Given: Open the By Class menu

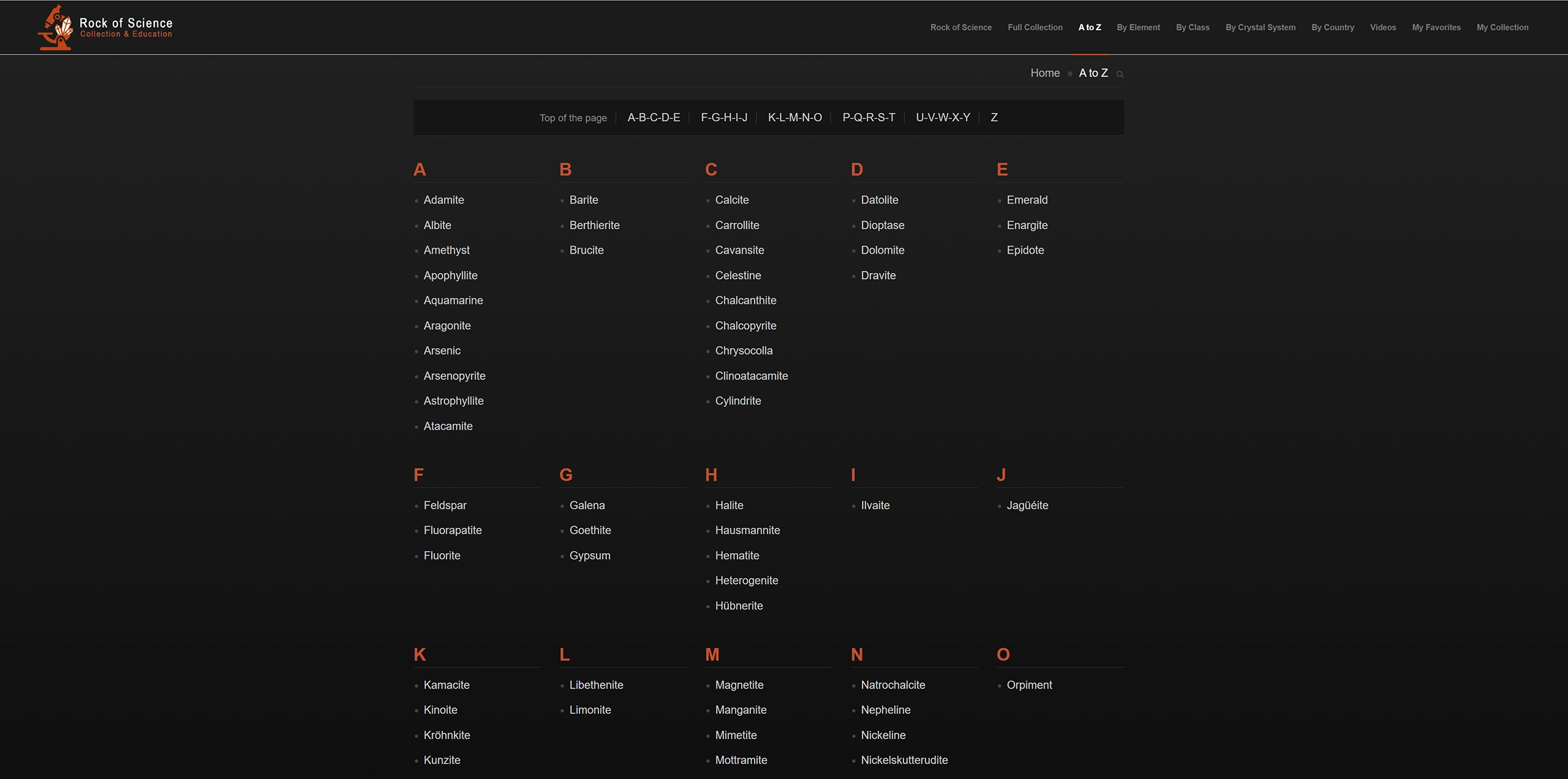Looking at the screenshot, I should [1192, 28].
